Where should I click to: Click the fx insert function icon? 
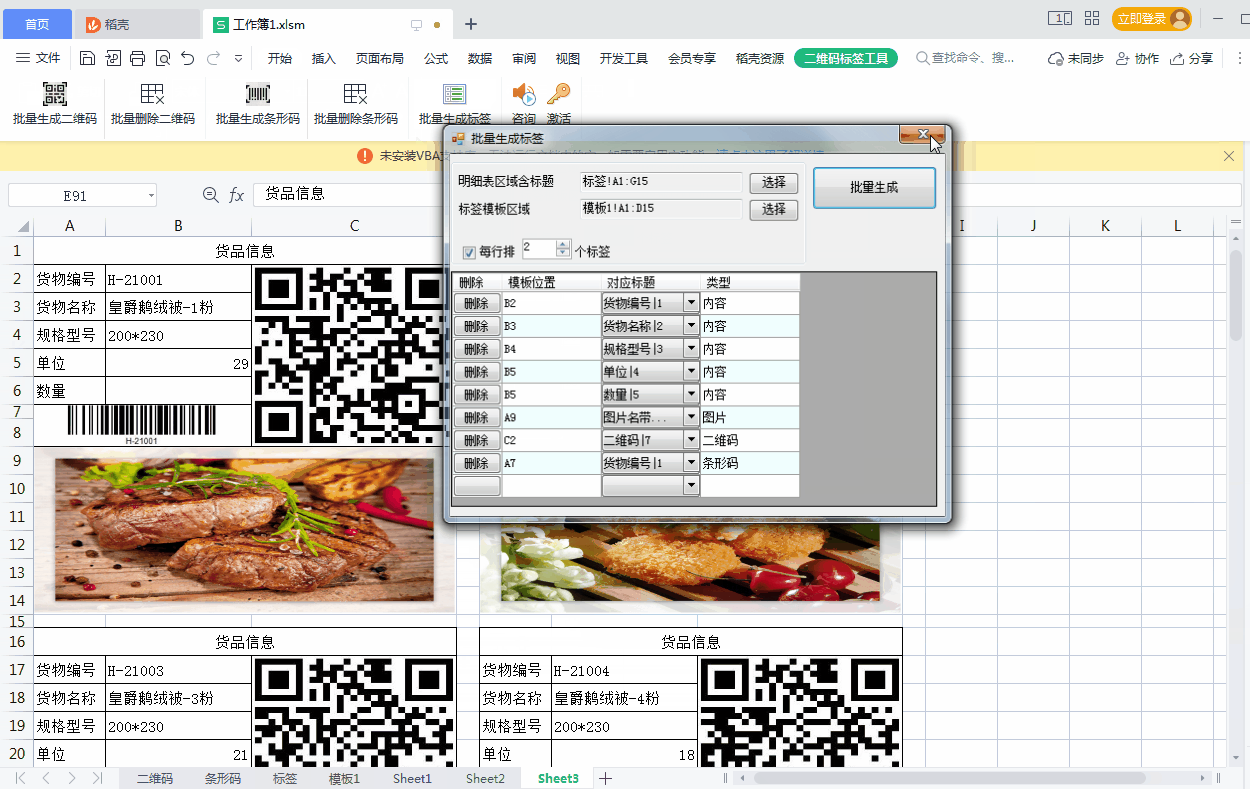click(x=236, y=195)
